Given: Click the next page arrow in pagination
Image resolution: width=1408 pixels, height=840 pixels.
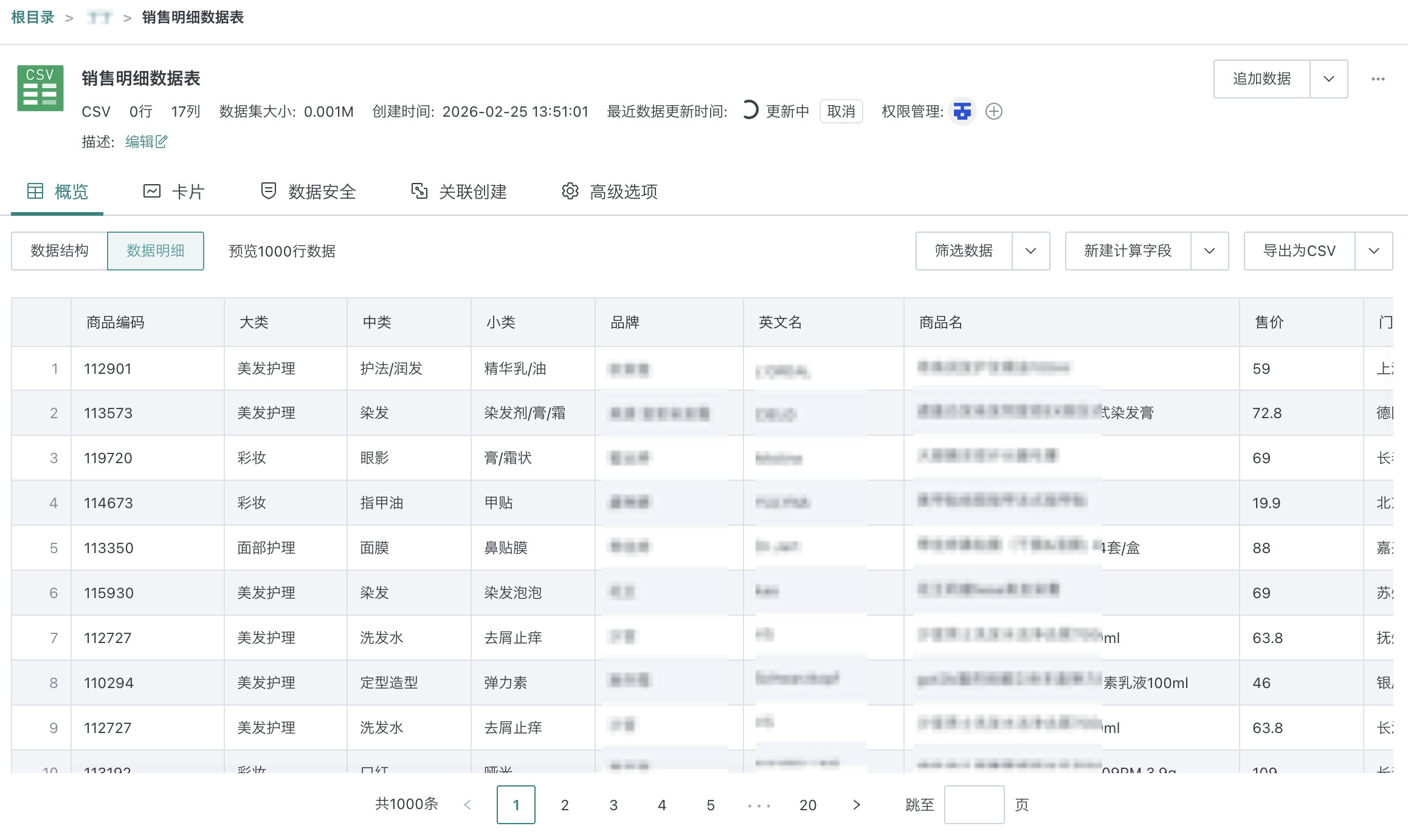Looking at the screenshot, I should (x=856, y=805).
